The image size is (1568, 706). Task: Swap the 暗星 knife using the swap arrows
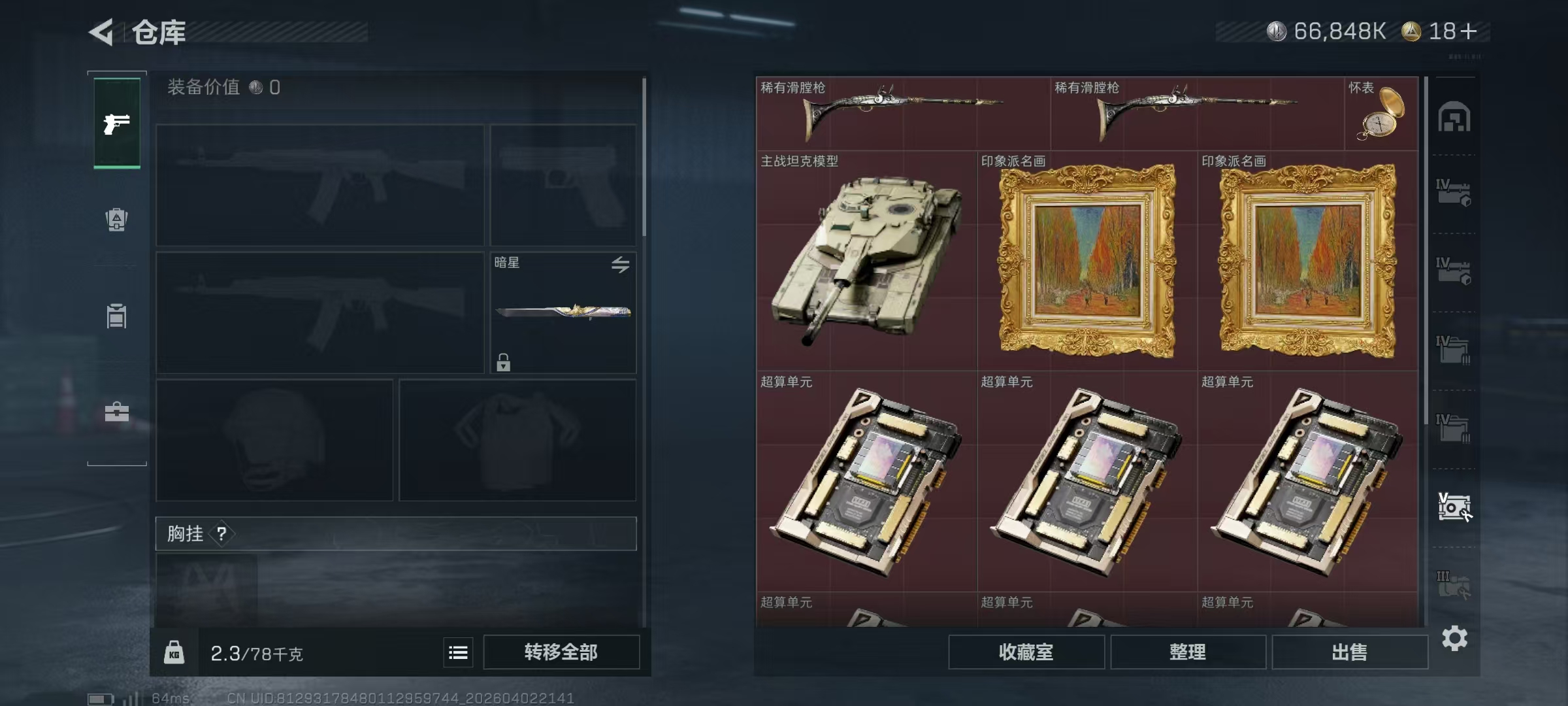pyautogui.click(x=620, y=265)
